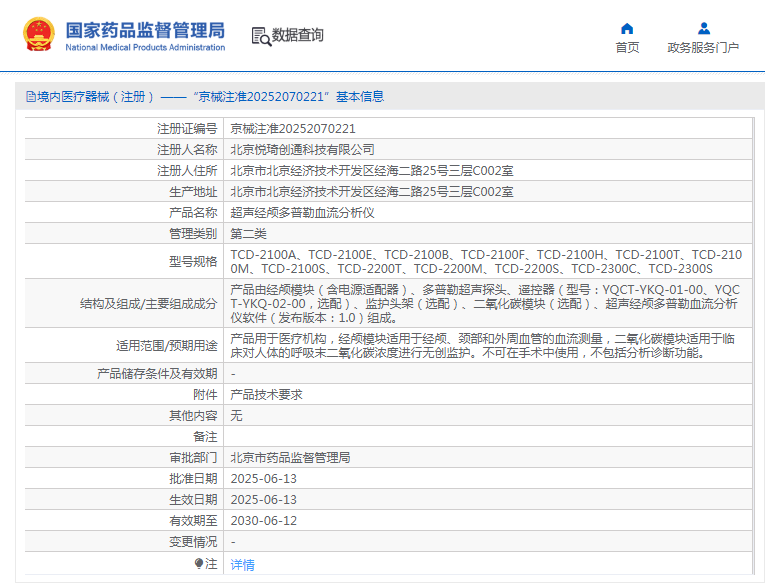
Task: Click the 数据查询 heading text
Action: point(298,36)
